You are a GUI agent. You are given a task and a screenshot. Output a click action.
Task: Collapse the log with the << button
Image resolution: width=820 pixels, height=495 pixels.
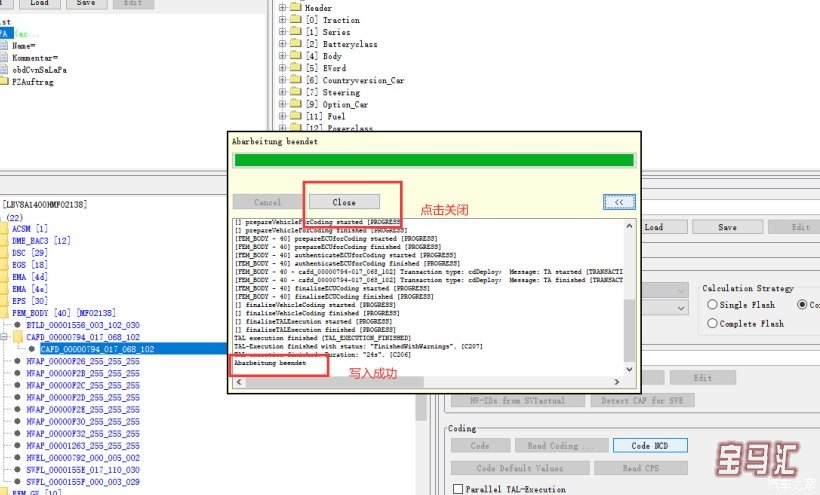tap(619, 202)
